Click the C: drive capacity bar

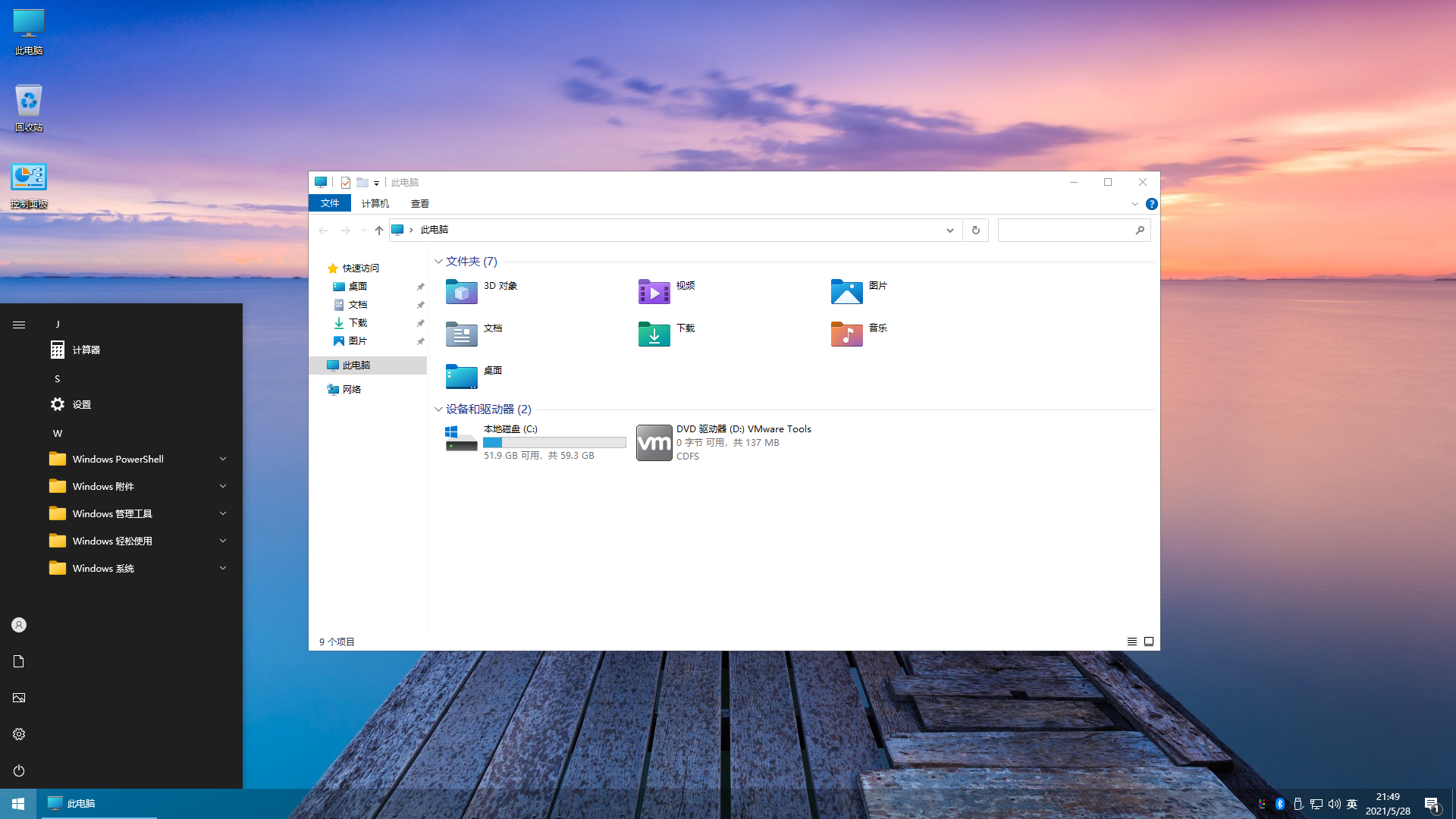point(554,442)
